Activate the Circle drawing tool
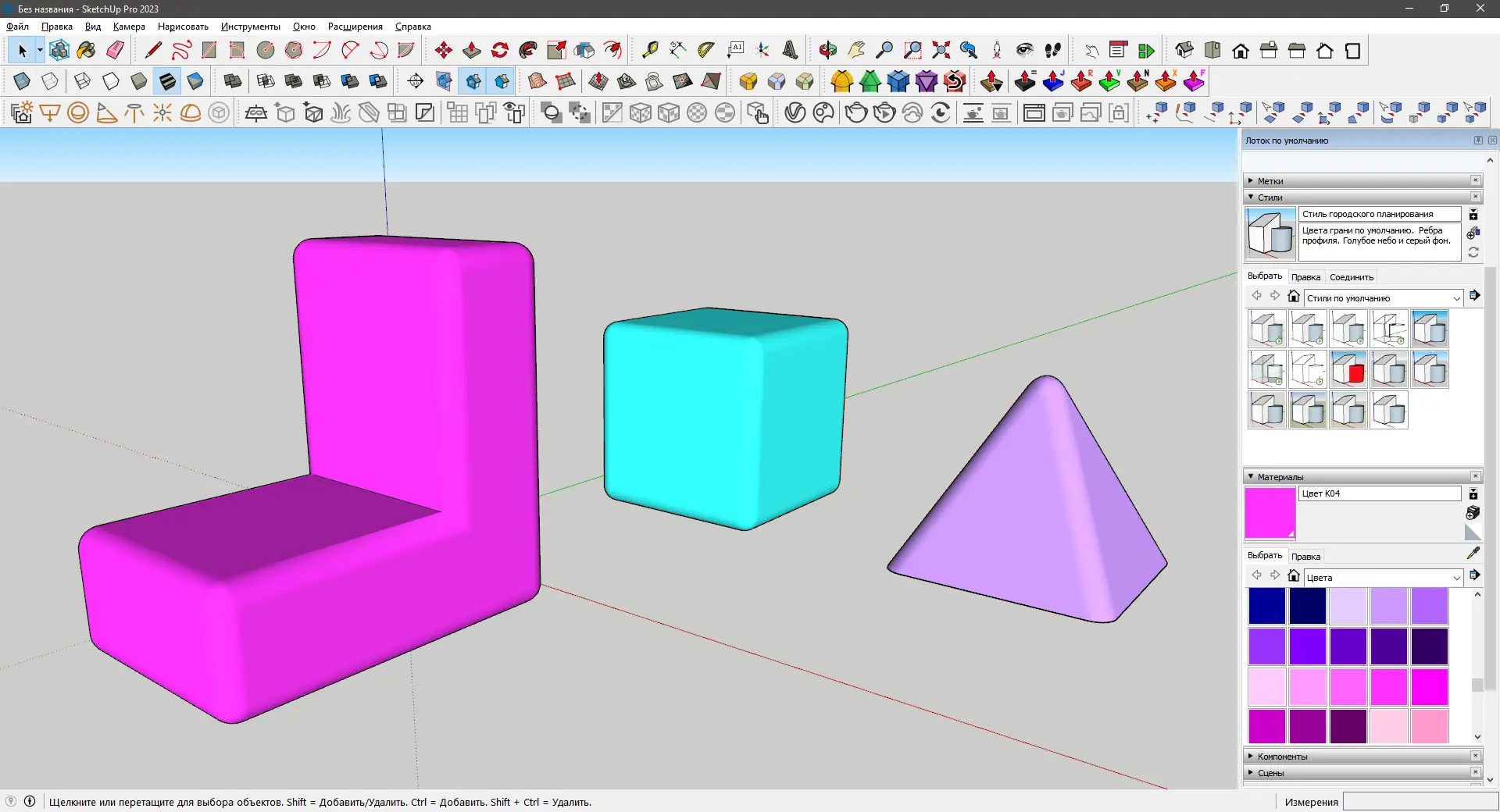Viewport: 1500px width, 812px height. coord(266,51)
